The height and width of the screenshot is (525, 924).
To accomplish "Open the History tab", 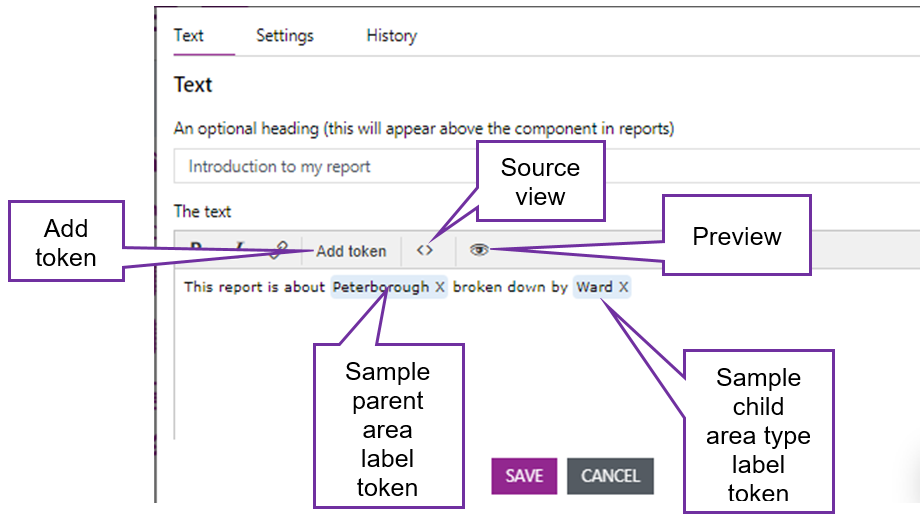I will click(391, 35).
